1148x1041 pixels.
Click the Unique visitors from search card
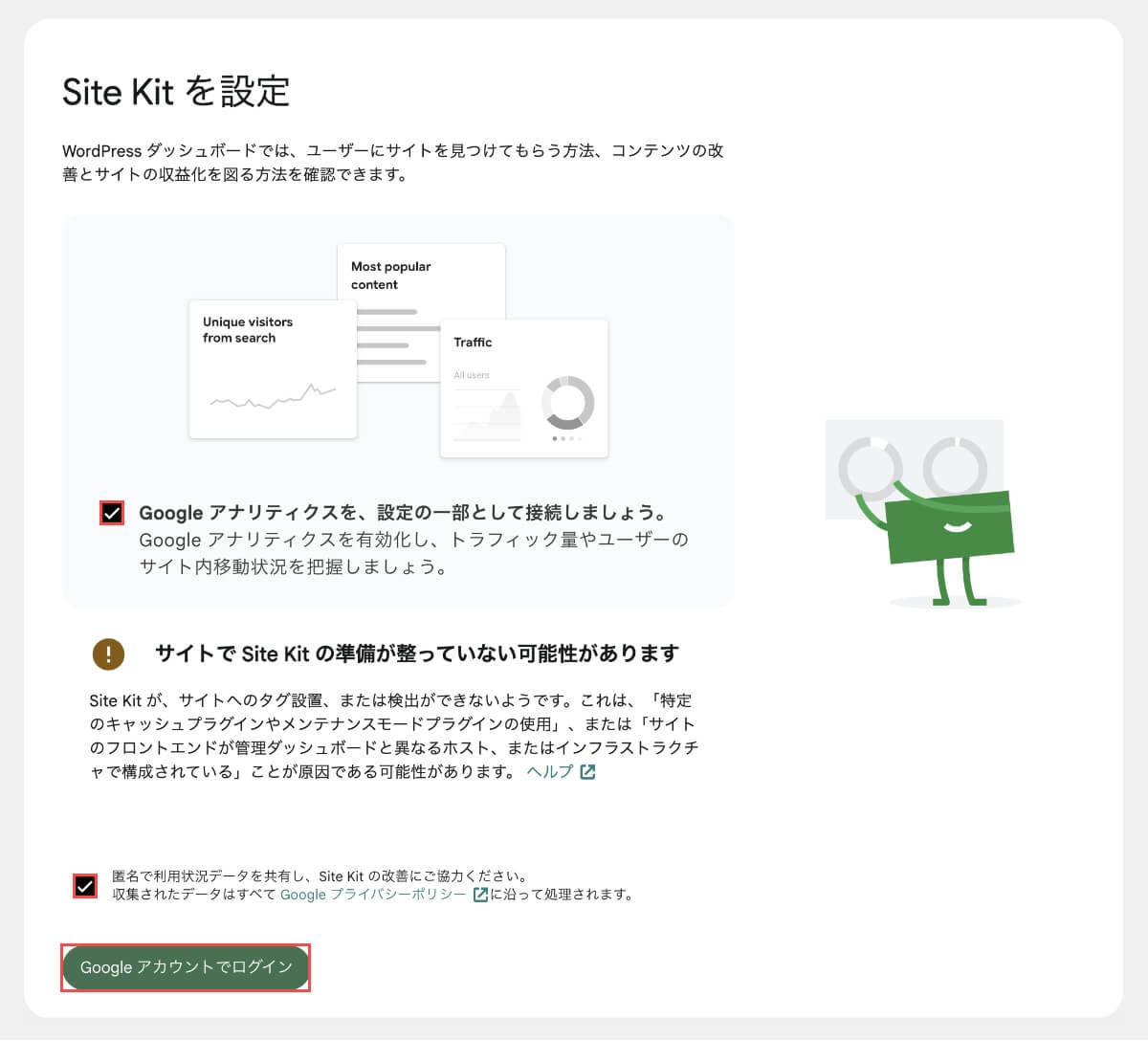click(x=273, y=369)
